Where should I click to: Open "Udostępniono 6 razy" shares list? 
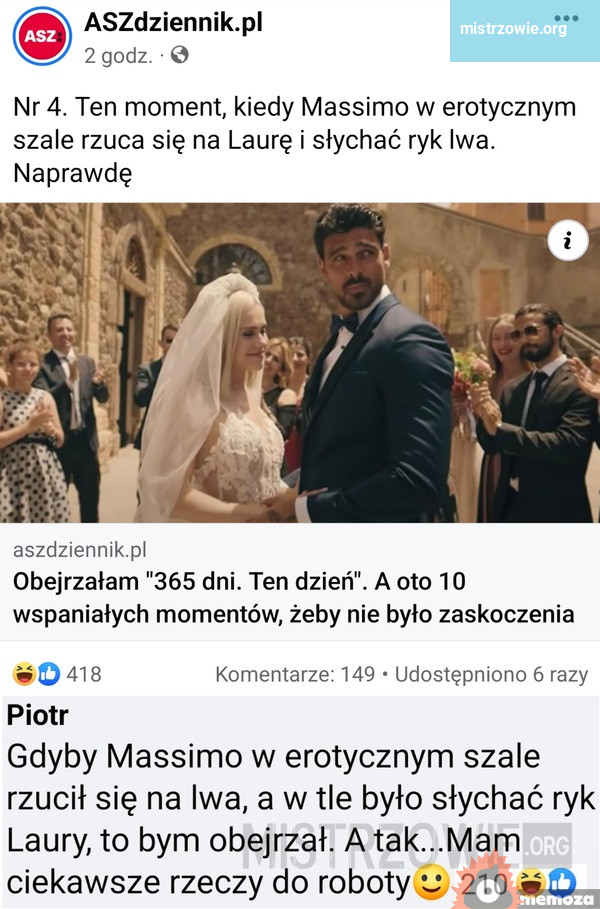pos(492,674)
